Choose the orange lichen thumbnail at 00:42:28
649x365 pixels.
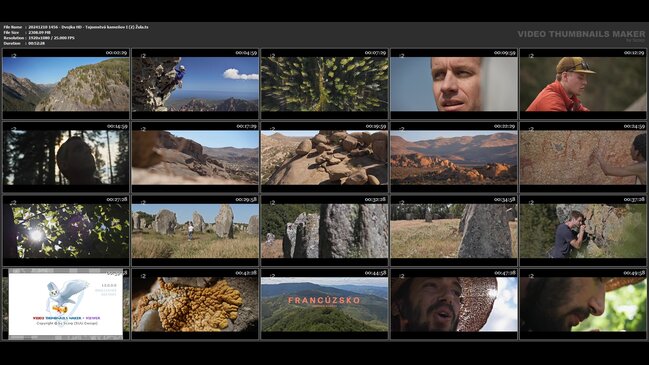click(x=195, y=304)
